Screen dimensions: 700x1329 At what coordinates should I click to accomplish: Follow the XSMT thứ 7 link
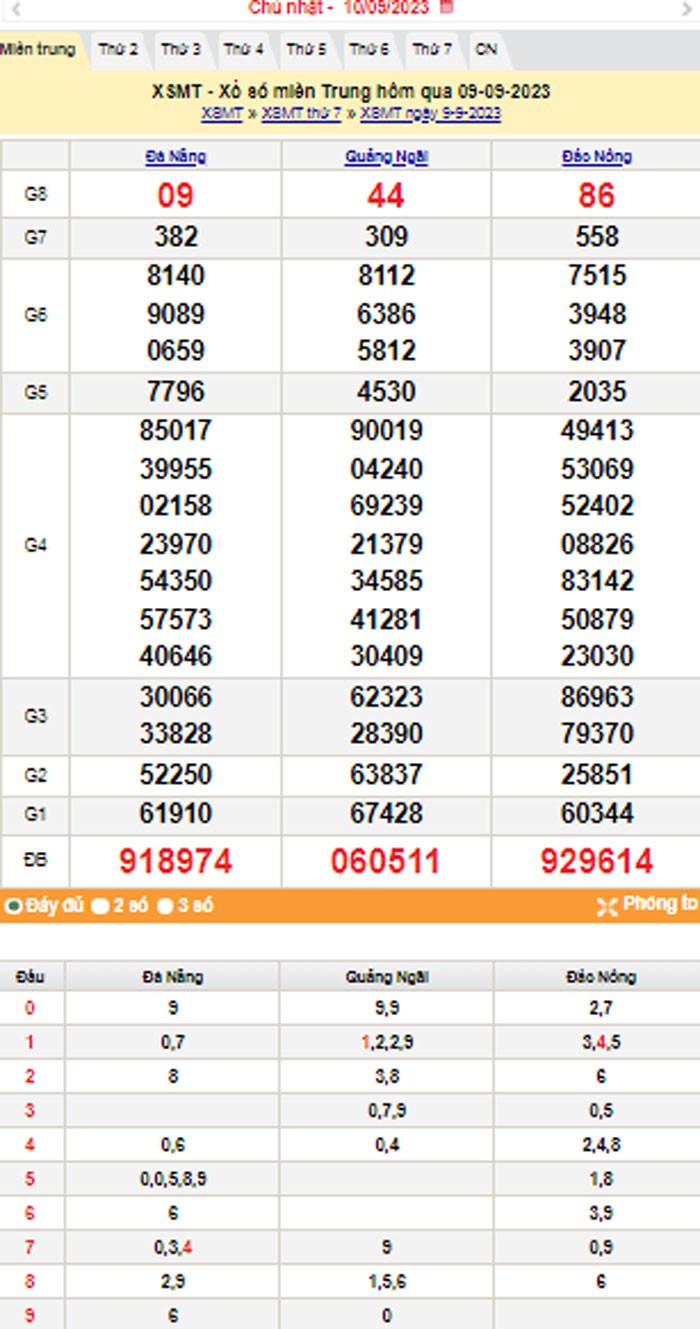tap(301, 113)
